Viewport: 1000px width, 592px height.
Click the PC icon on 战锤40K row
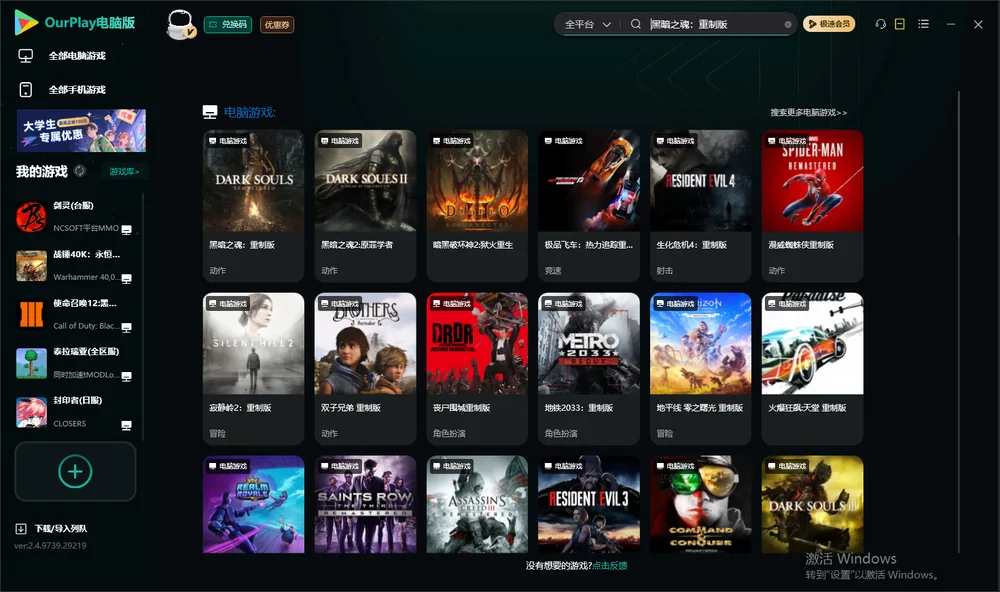coord(127,279)
